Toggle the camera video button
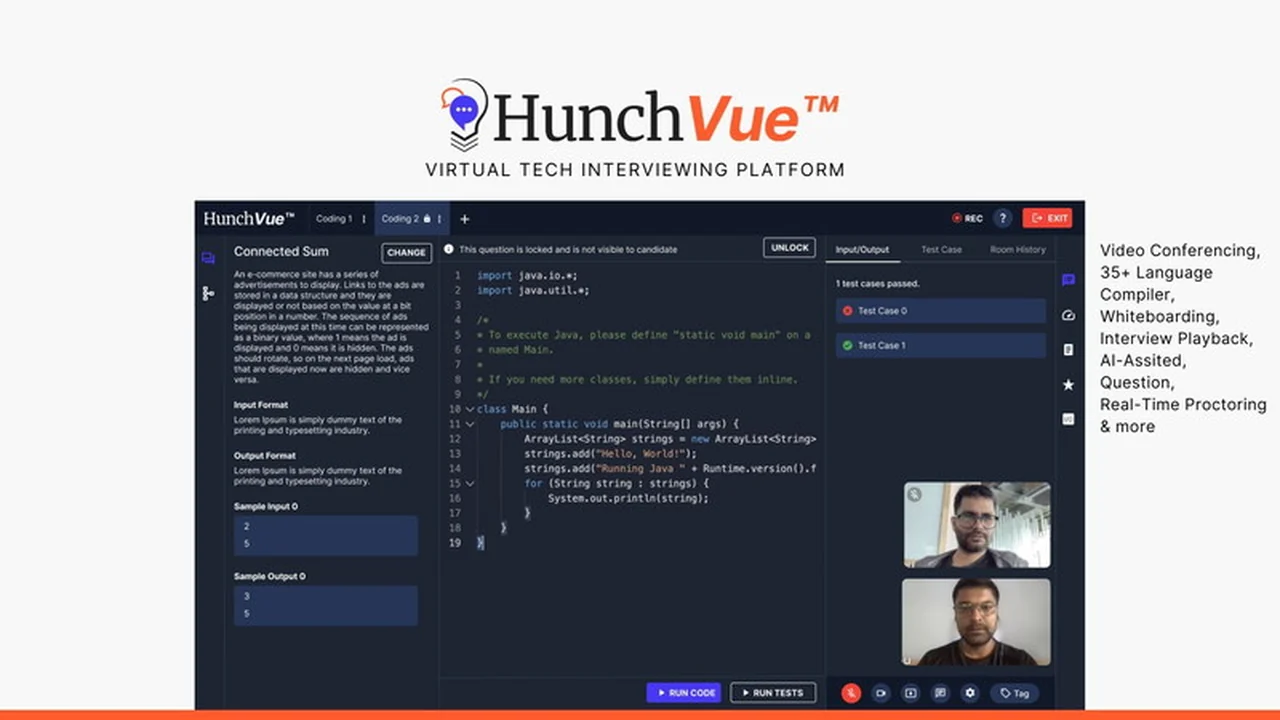Screen dimensions: 1280x720 (x=881, y=692)
